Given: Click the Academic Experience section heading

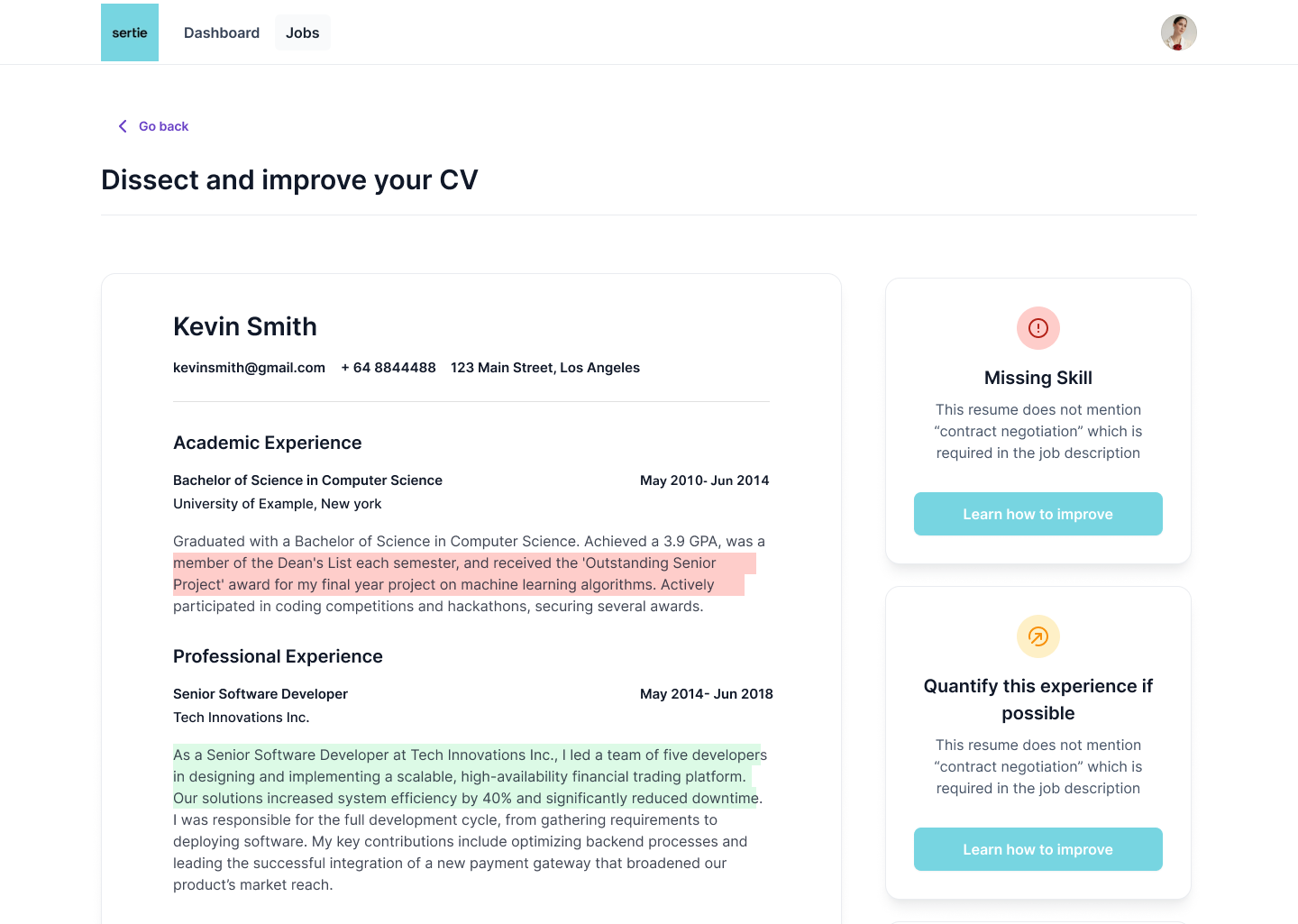Looking at the screenshot, I should 268,443.
